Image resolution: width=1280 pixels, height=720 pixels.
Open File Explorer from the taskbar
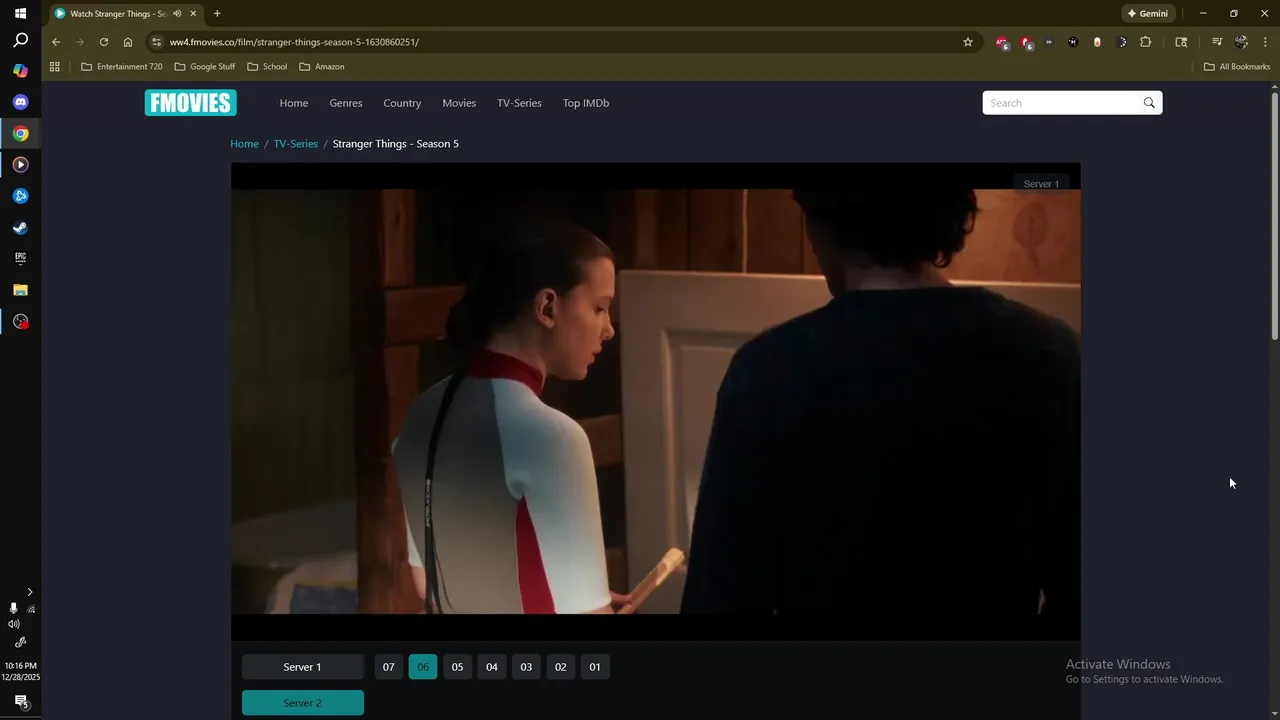point(20,290)
